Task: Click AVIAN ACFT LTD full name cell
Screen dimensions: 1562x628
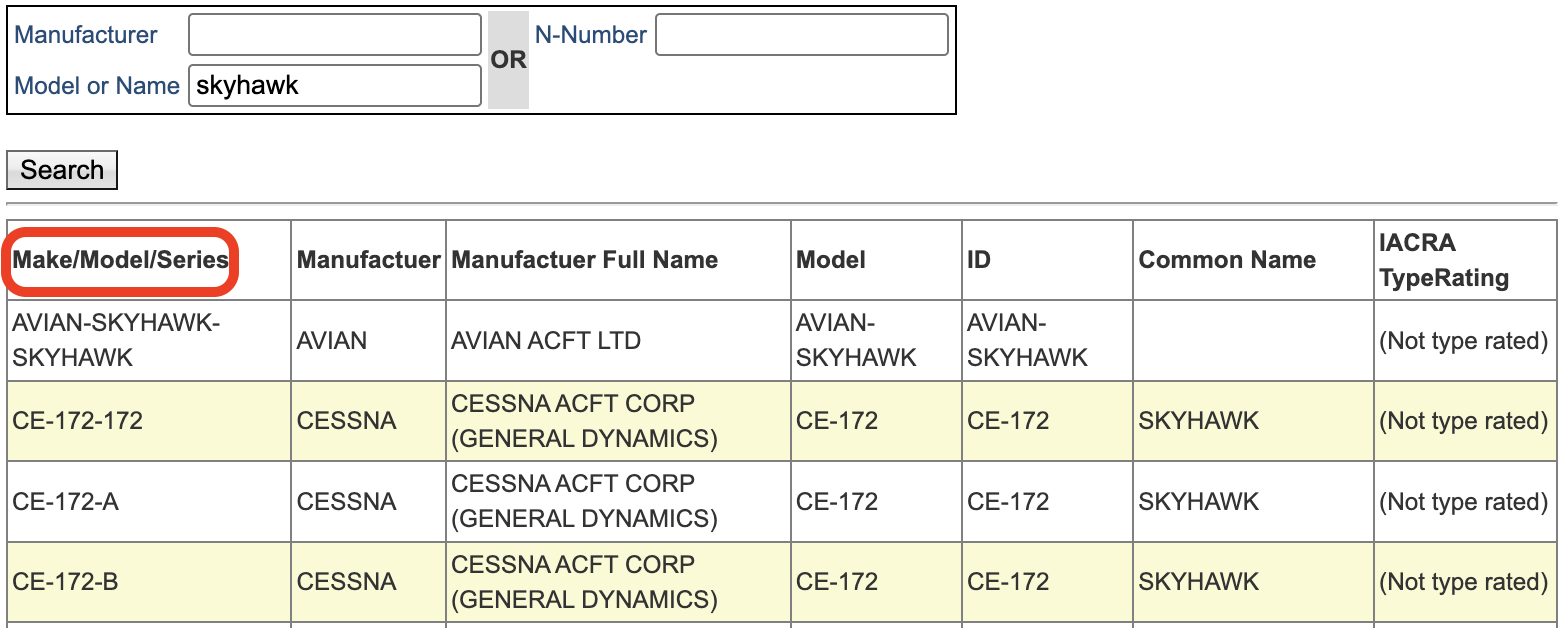Action: pyautogui.click(x=546, y=341)
